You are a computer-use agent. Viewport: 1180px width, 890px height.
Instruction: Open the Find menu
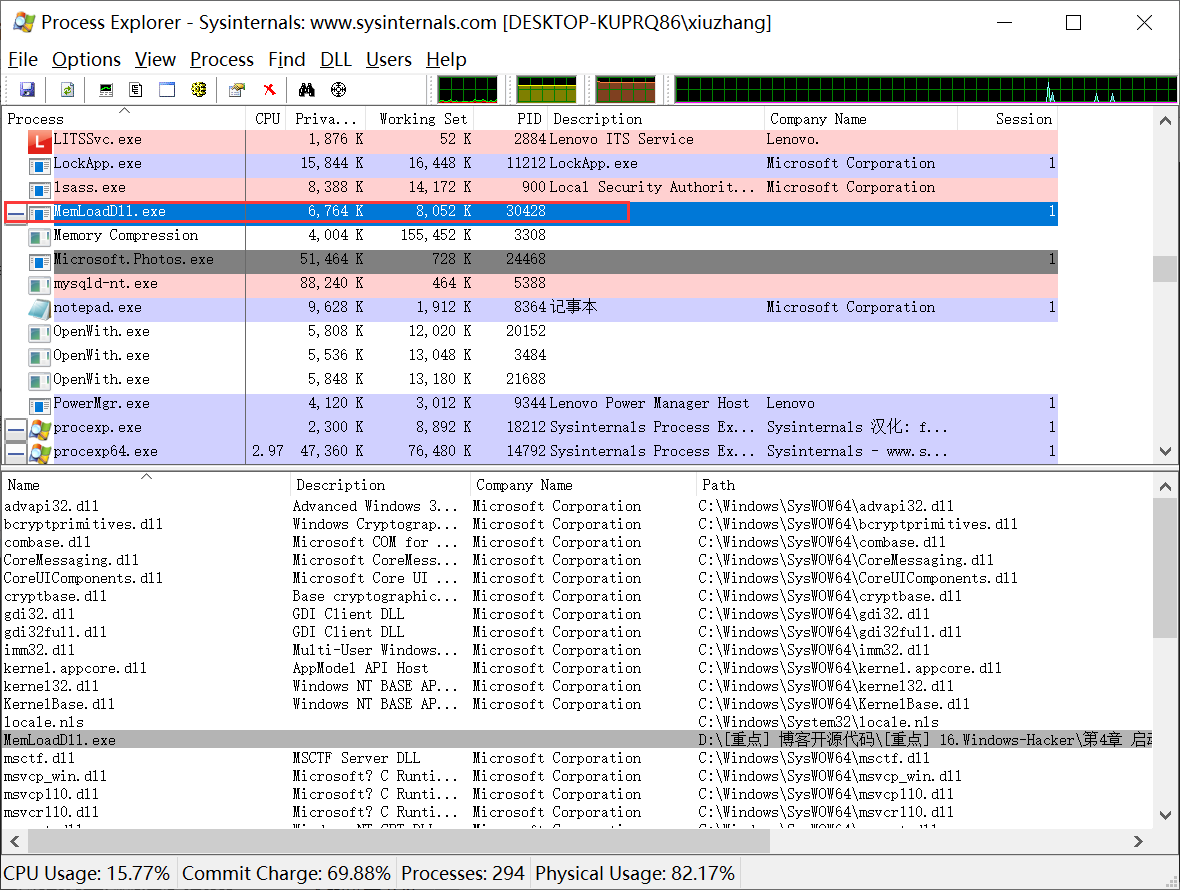pos(287,59)
